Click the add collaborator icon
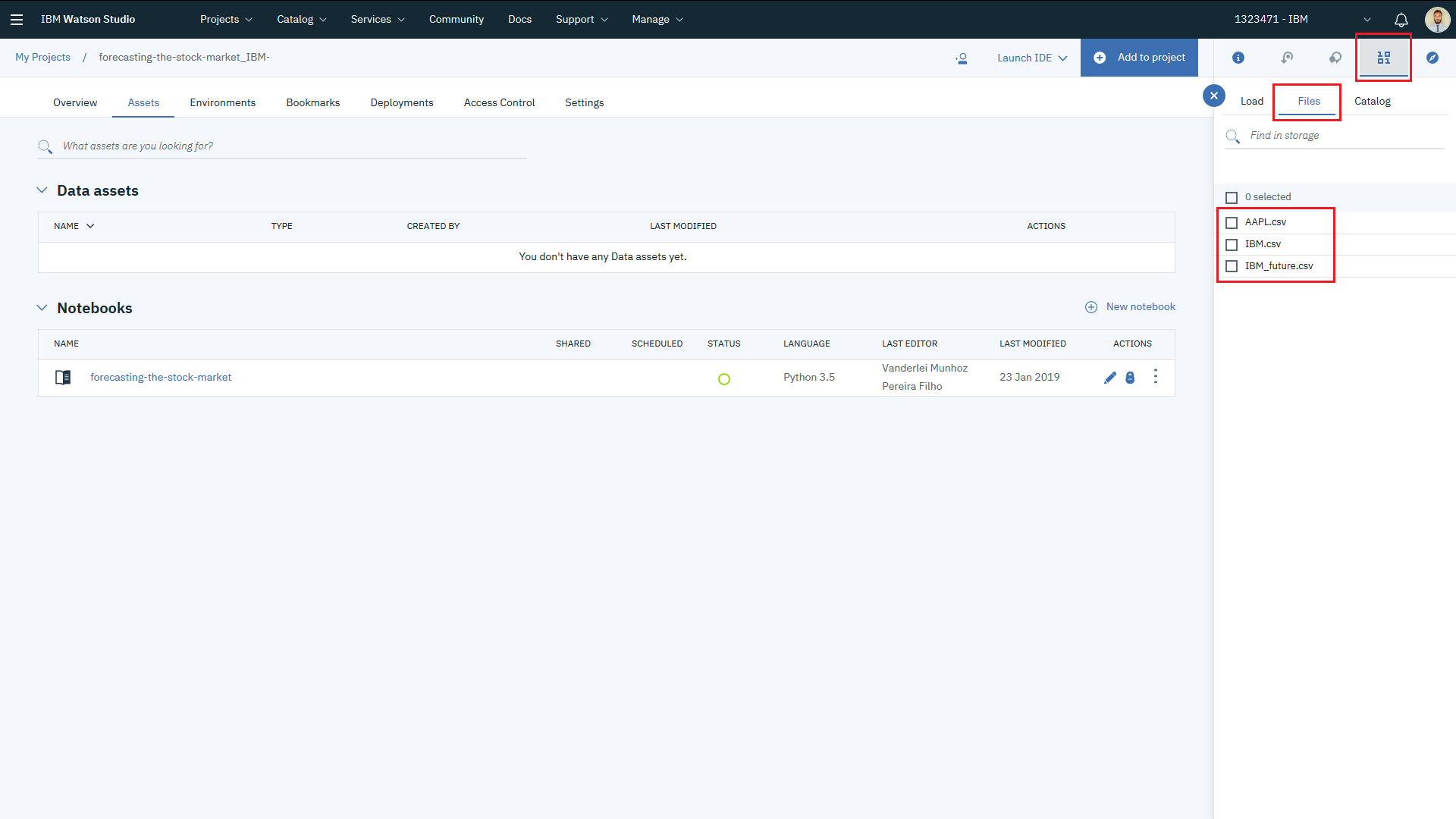The height and width of the screenshot is (819, 1456). pos(961,58)
